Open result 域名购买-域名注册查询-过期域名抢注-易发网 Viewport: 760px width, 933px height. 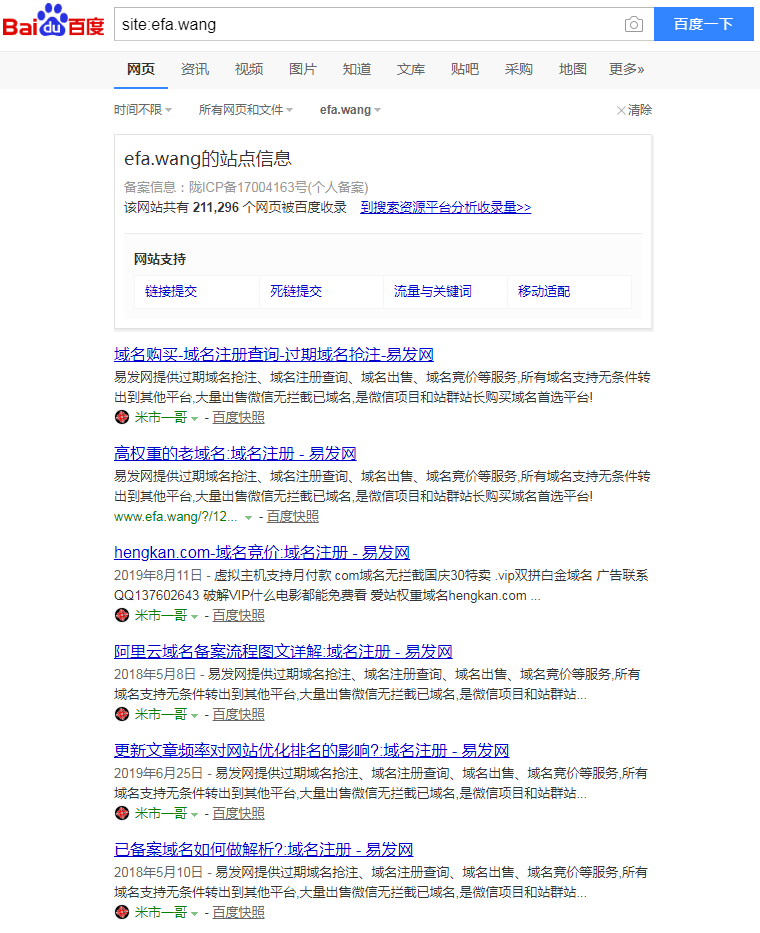pyautogui.click(x=274, y=355)
